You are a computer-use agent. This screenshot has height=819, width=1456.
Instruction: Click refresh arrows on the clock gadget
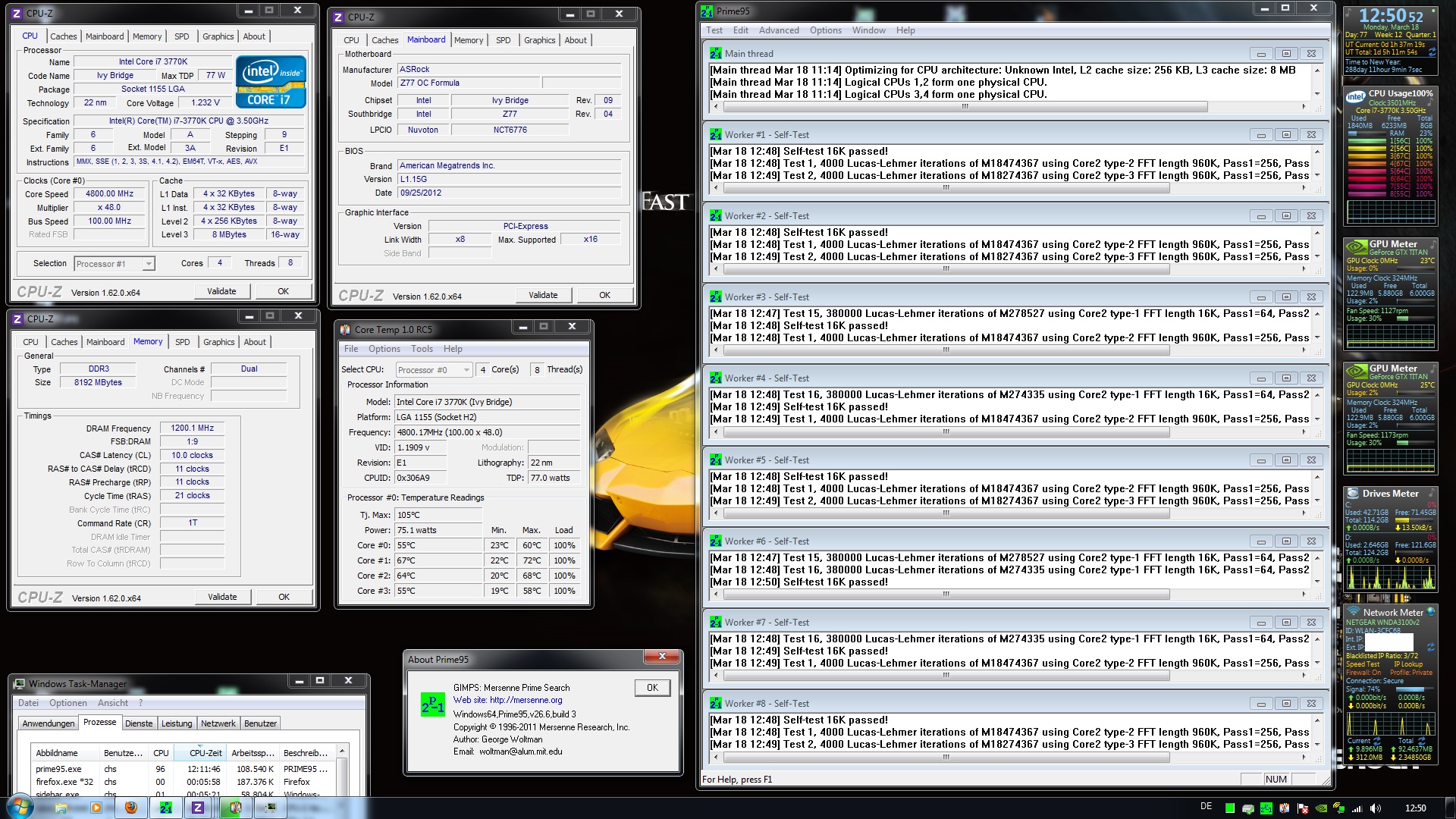(x=1431, y=52)
